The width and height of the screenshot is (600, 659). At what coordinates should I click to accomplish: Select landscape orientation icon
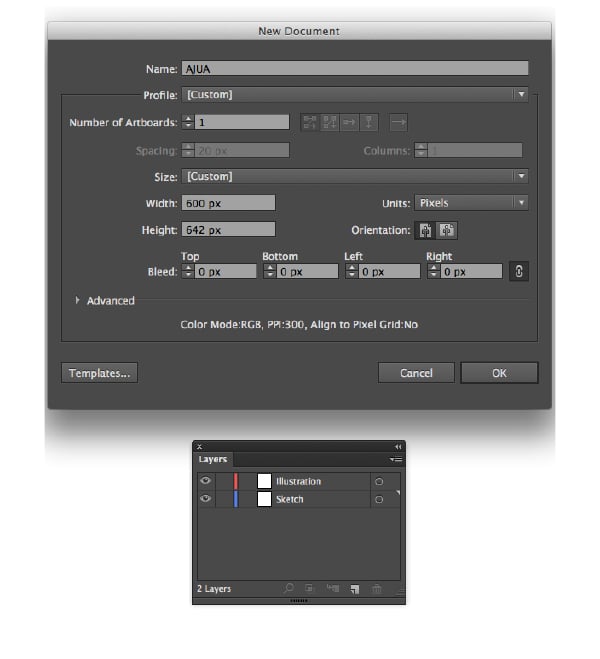447,229
